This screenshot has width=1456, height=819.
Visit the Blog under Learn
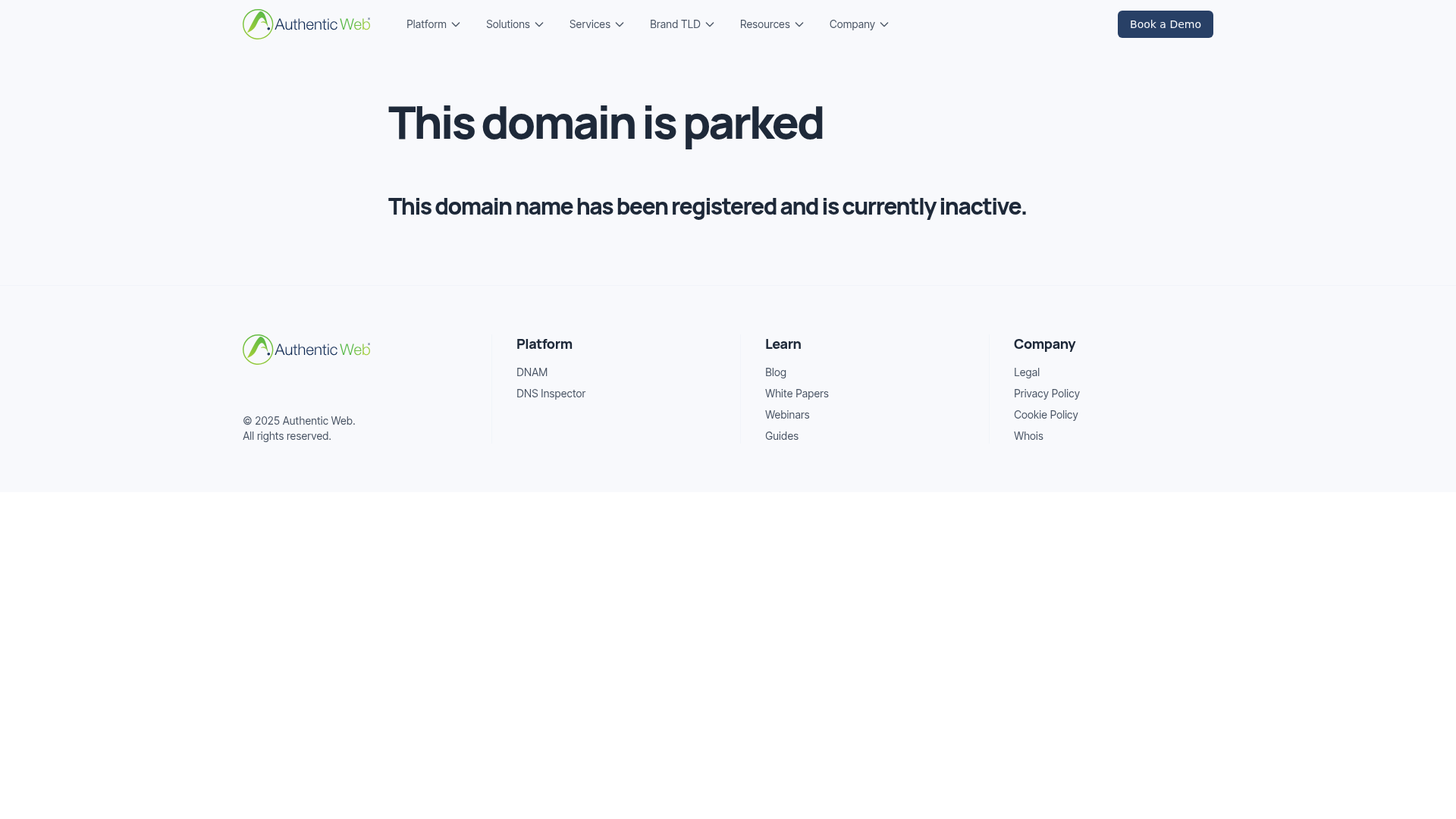point(775,372)
